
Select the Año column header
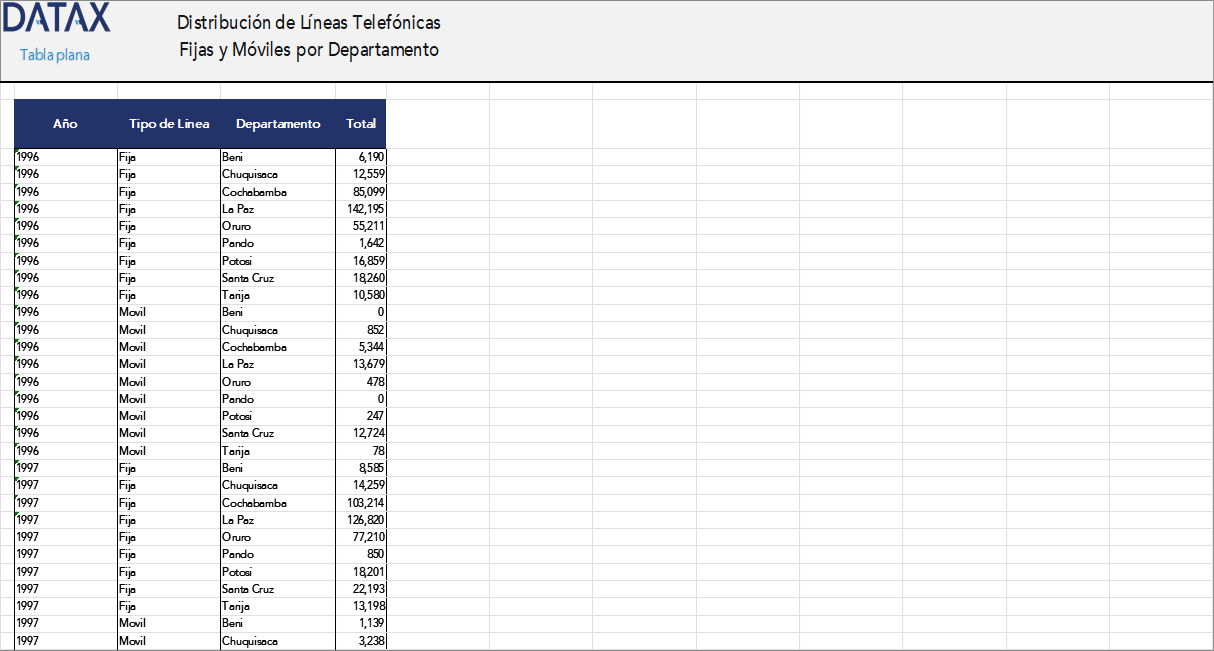point(65,124)
